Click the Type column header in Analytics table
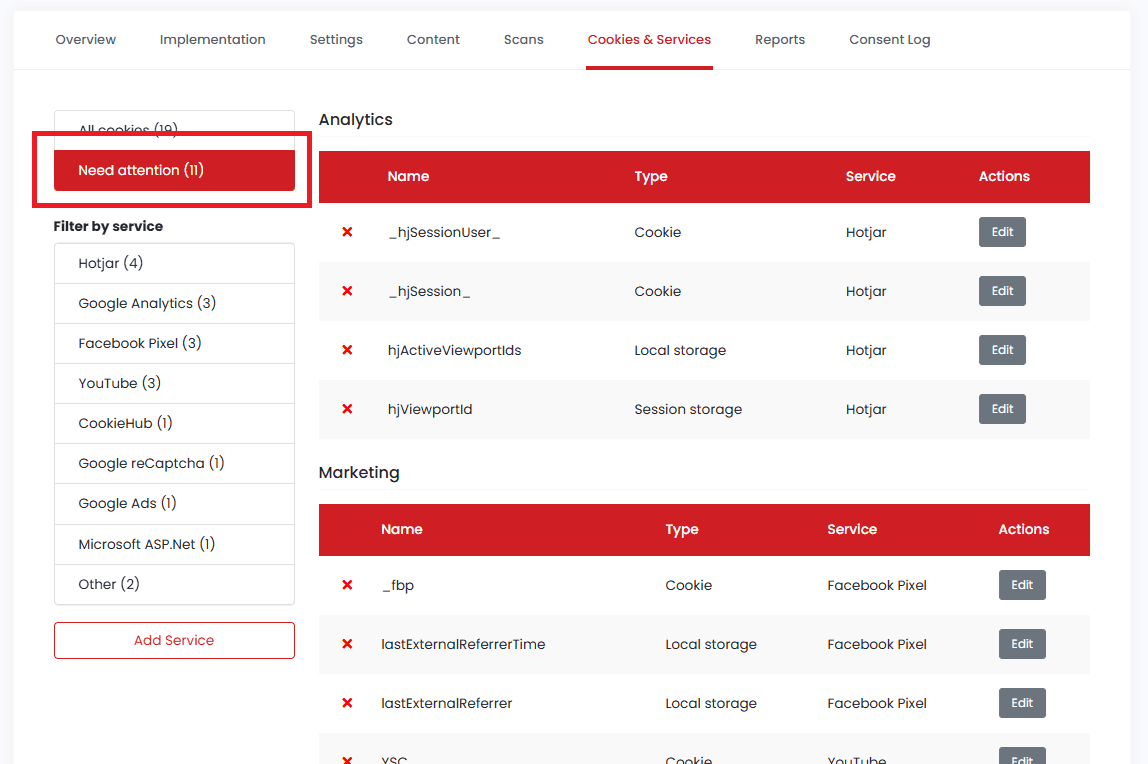1148x764 pixels. [651, 176]
